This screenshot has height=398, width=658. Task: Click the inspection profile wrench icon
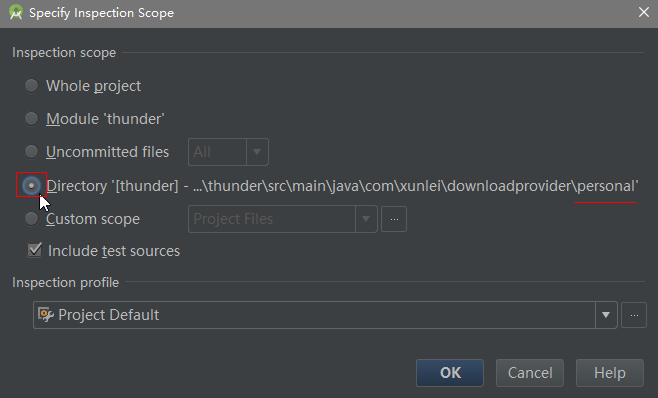point(46,314)
